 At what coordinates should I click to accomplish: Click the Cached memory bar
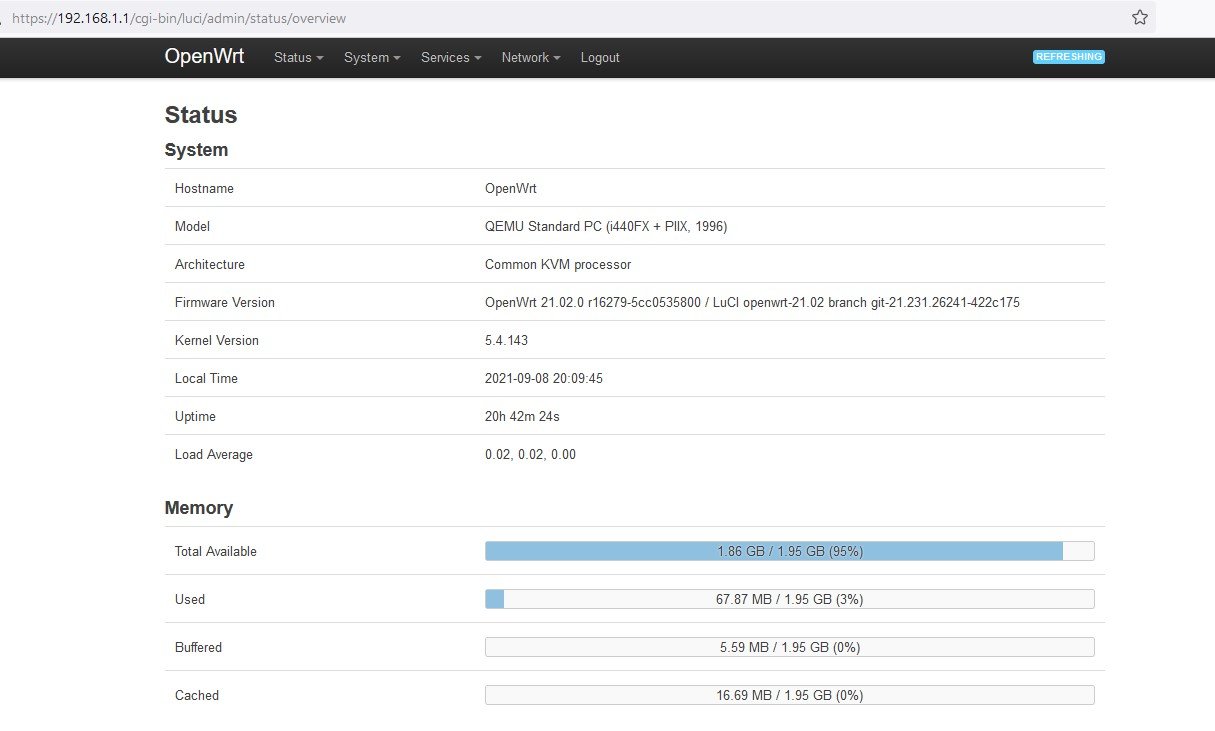(x=789, y=695)
